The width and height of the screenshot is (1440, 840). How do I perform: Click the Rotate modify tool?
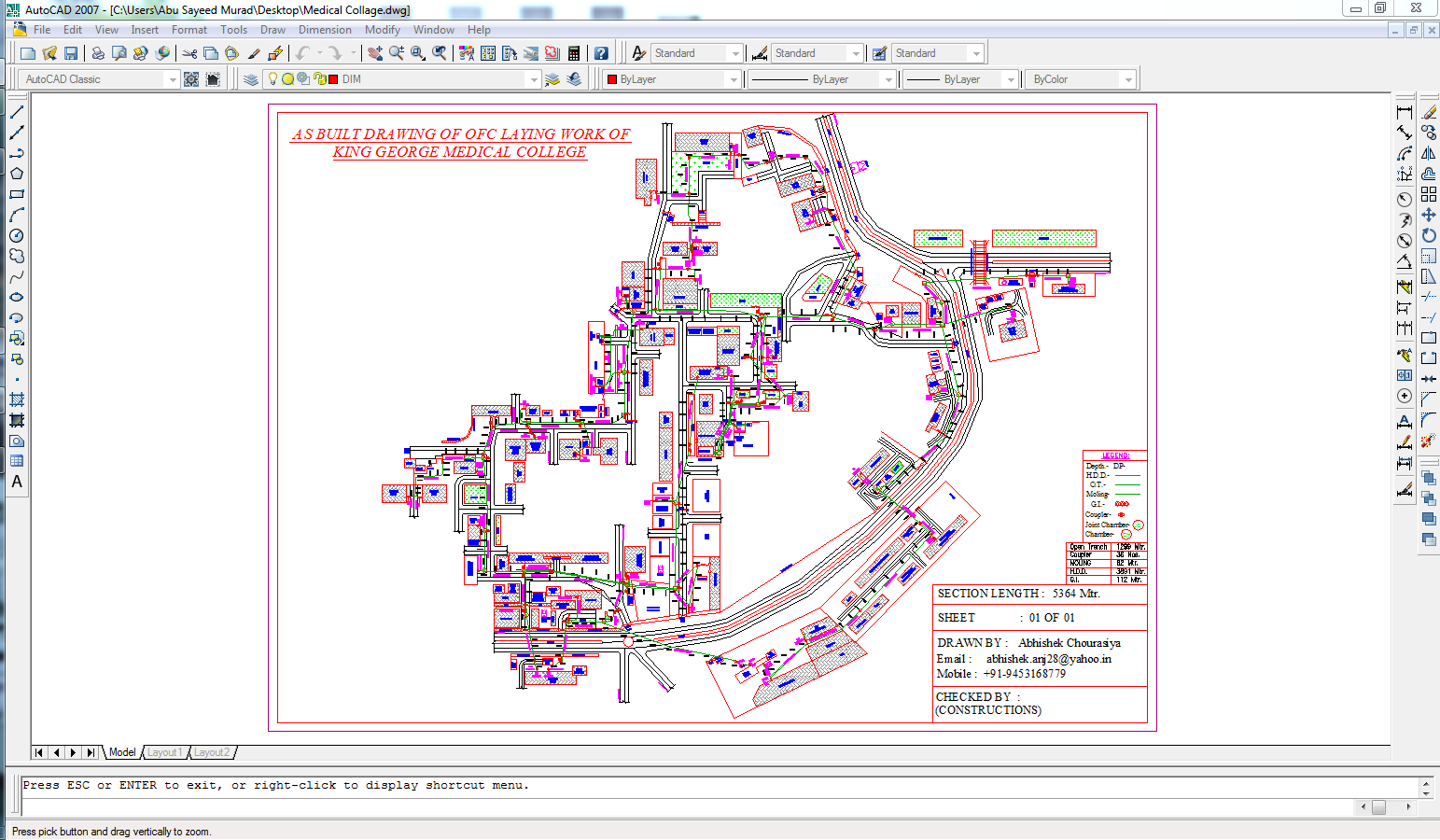pos(1429,235)
